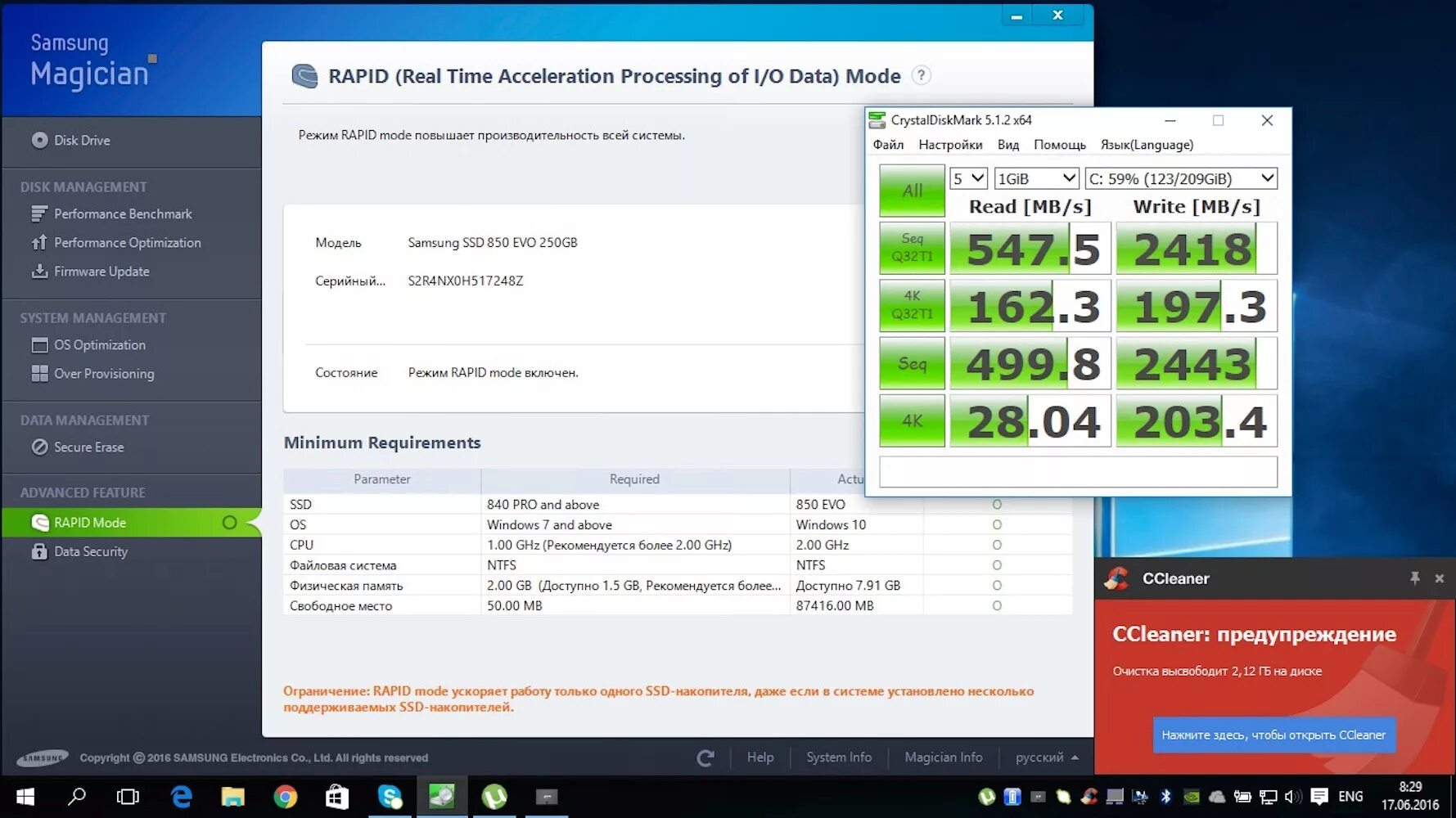Screen dimensions: 1456x818
Task: Click the CrystalDiskMark title bar icon
Action: click(877, 120)
